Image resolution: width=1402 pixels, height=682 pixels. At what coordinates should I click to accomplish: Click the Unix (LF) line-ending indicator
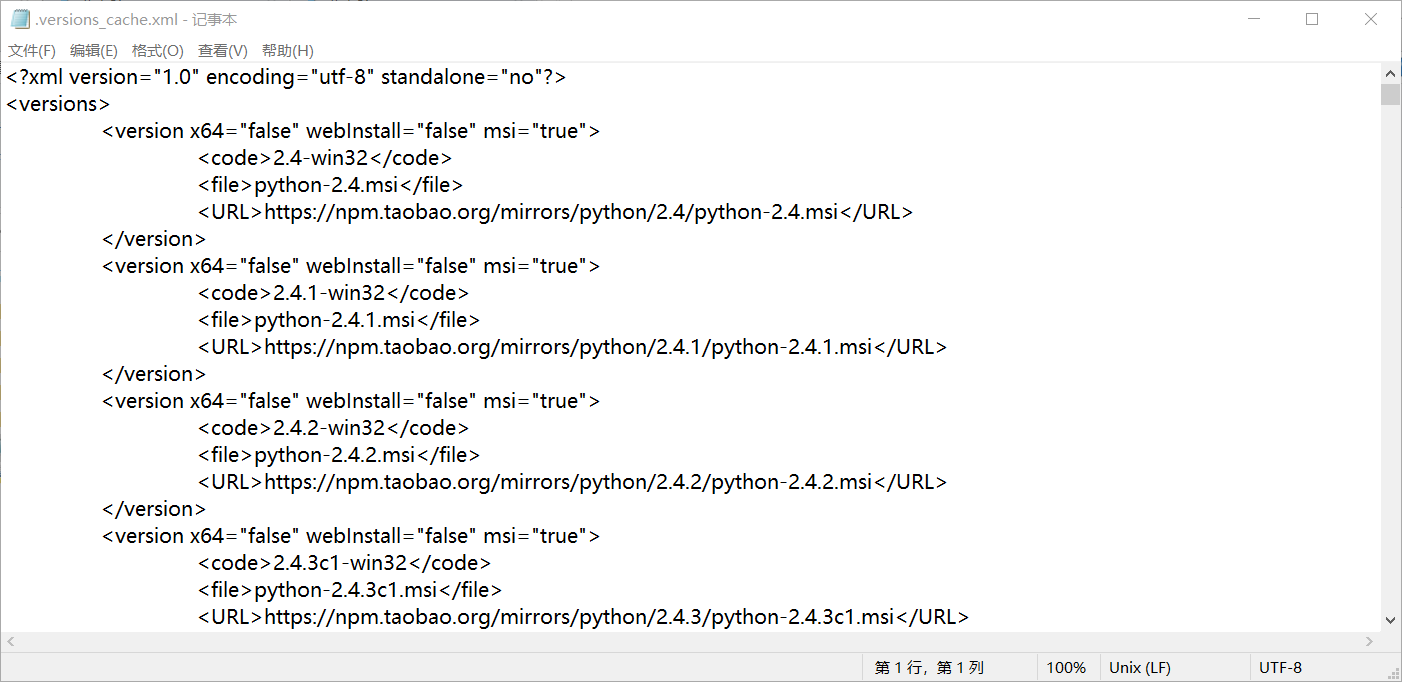coord(1140,668)
